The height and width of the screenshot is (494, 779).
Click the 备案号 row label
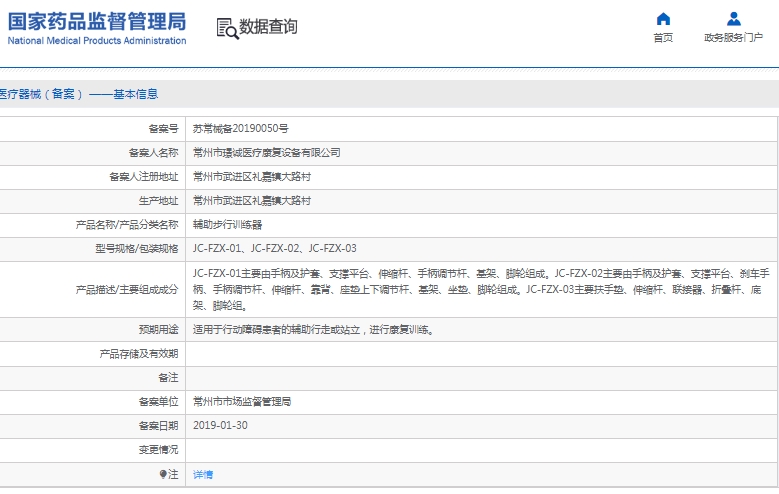(x=163, y=129)
